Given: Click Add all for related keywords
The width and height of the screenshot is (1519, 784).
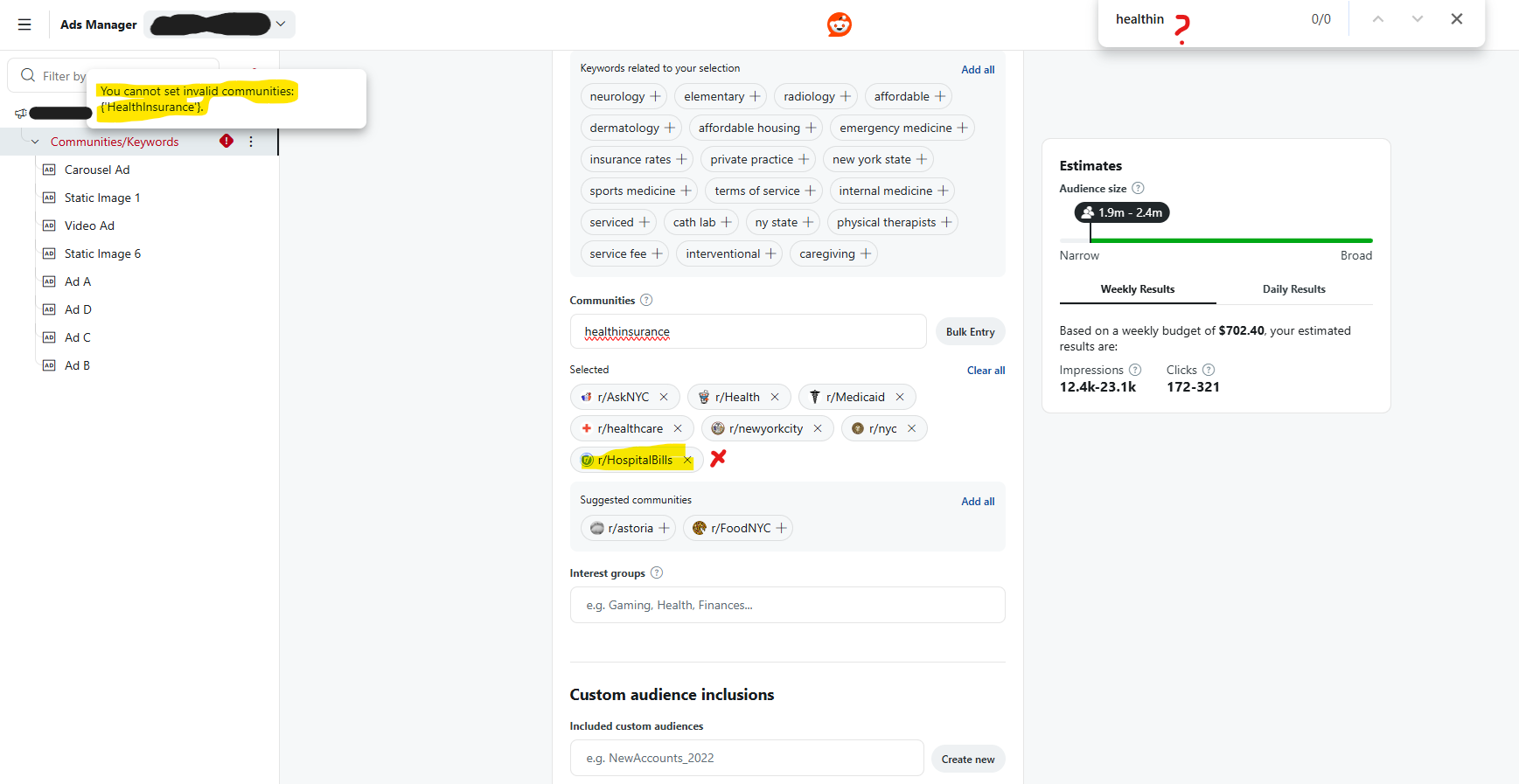Looking at the screenshot, I should [978, 70].
